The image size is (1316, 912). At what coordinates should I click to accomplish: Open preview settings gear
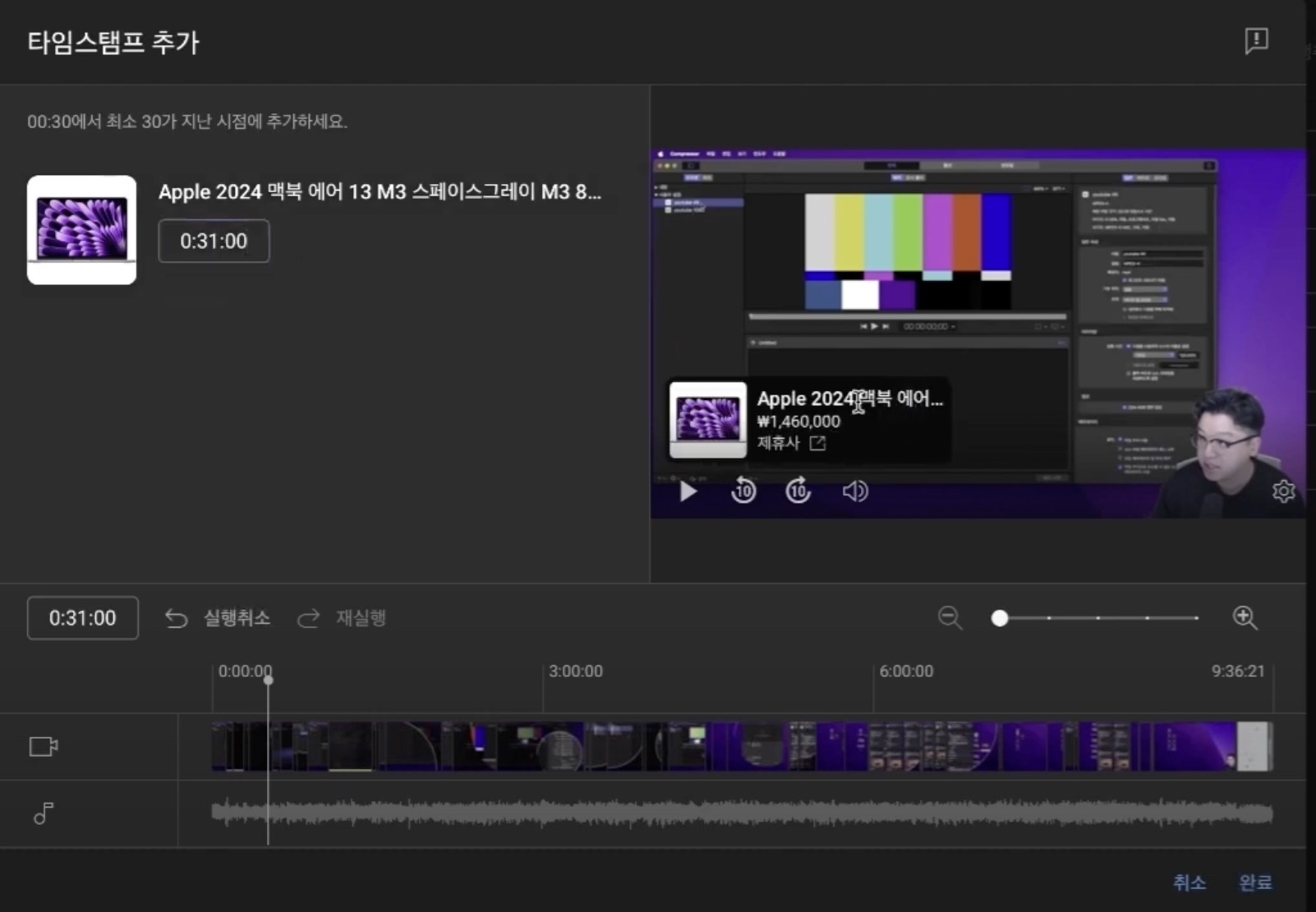pos(1283,491)
